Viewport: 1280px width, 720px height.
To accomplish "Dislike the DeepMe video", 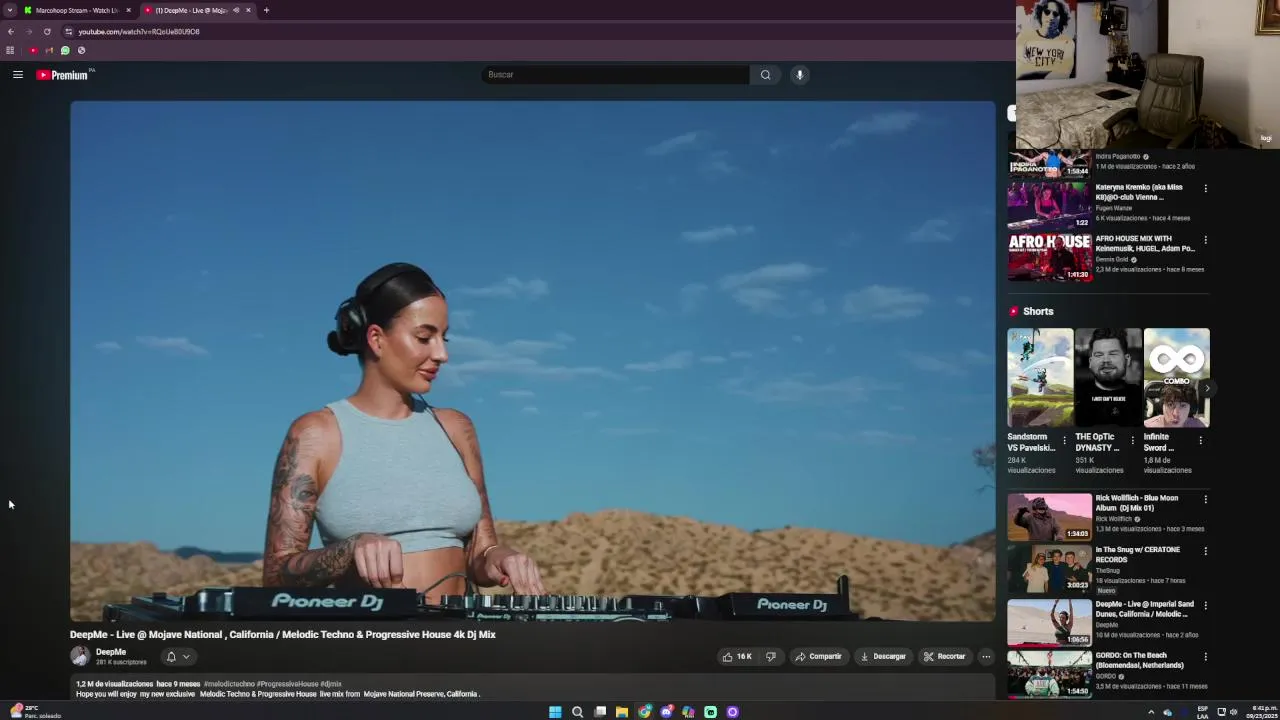I will point(771,656).
